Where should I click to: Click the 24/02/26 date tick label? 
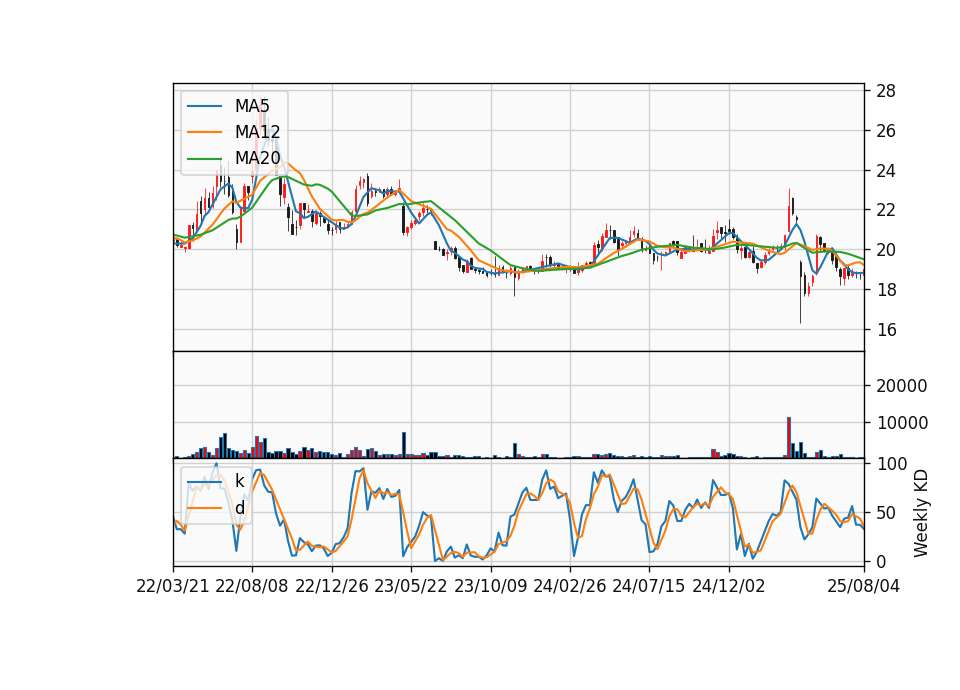[x=569, y=586]
